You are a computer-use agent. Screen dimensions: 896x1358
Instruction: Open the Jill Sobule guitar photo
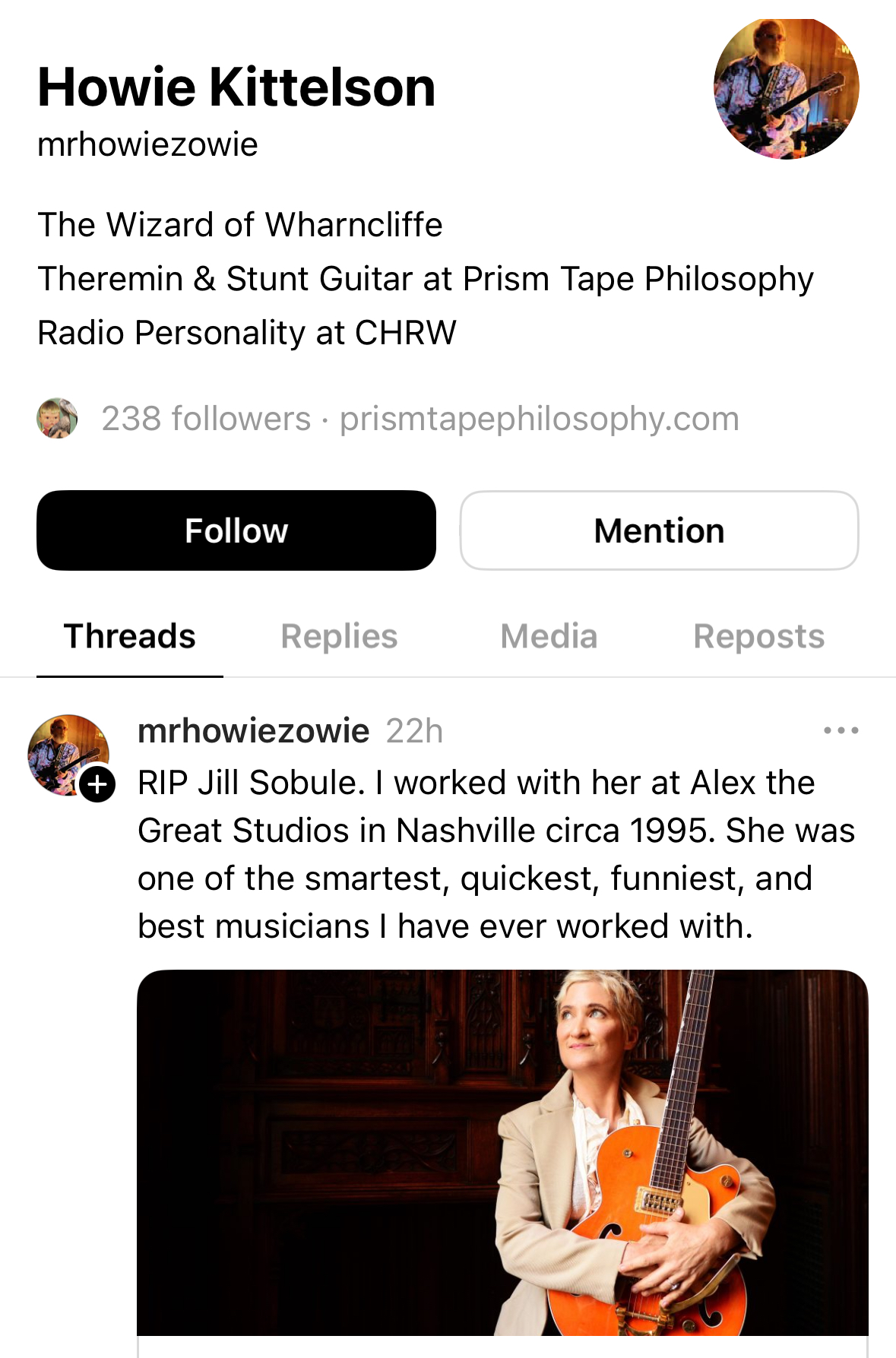pyautogui.click(x=502, y=1152)
